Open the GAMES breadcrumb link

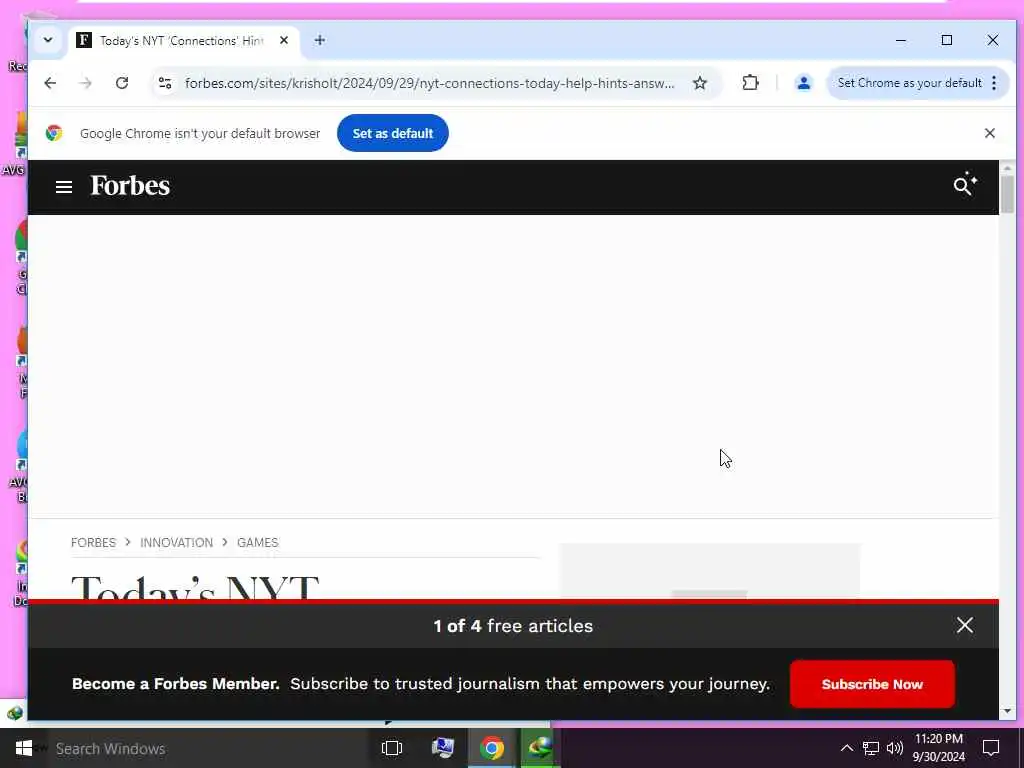point(257,543)
